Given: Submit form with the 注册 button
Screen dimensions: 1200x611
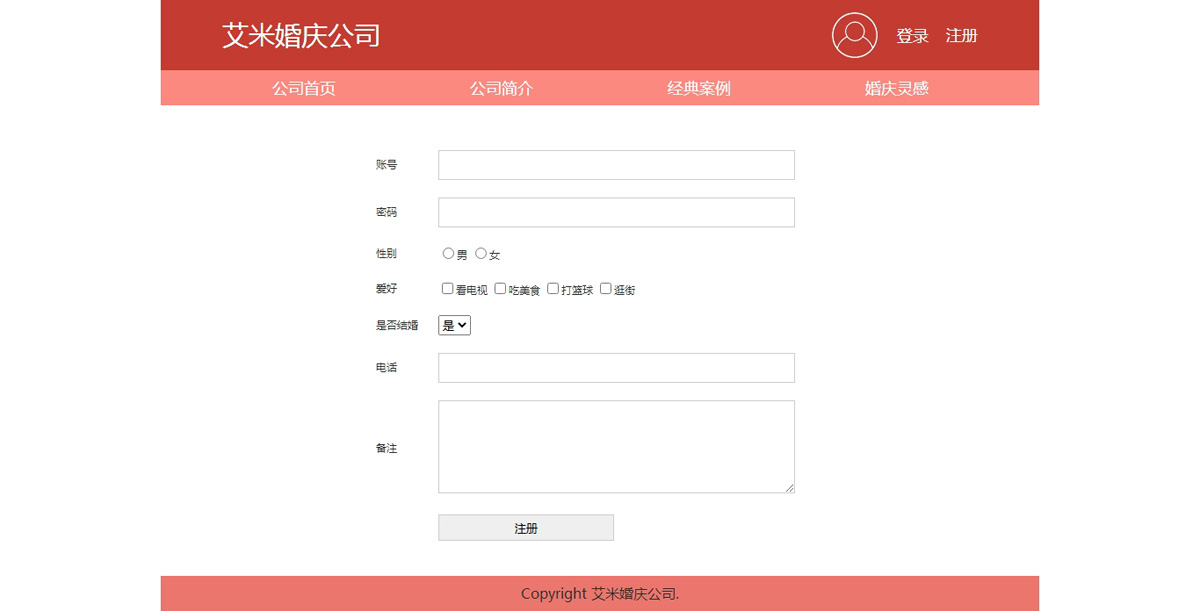Looking at the screenshot, I should click(x=526, y=528).
